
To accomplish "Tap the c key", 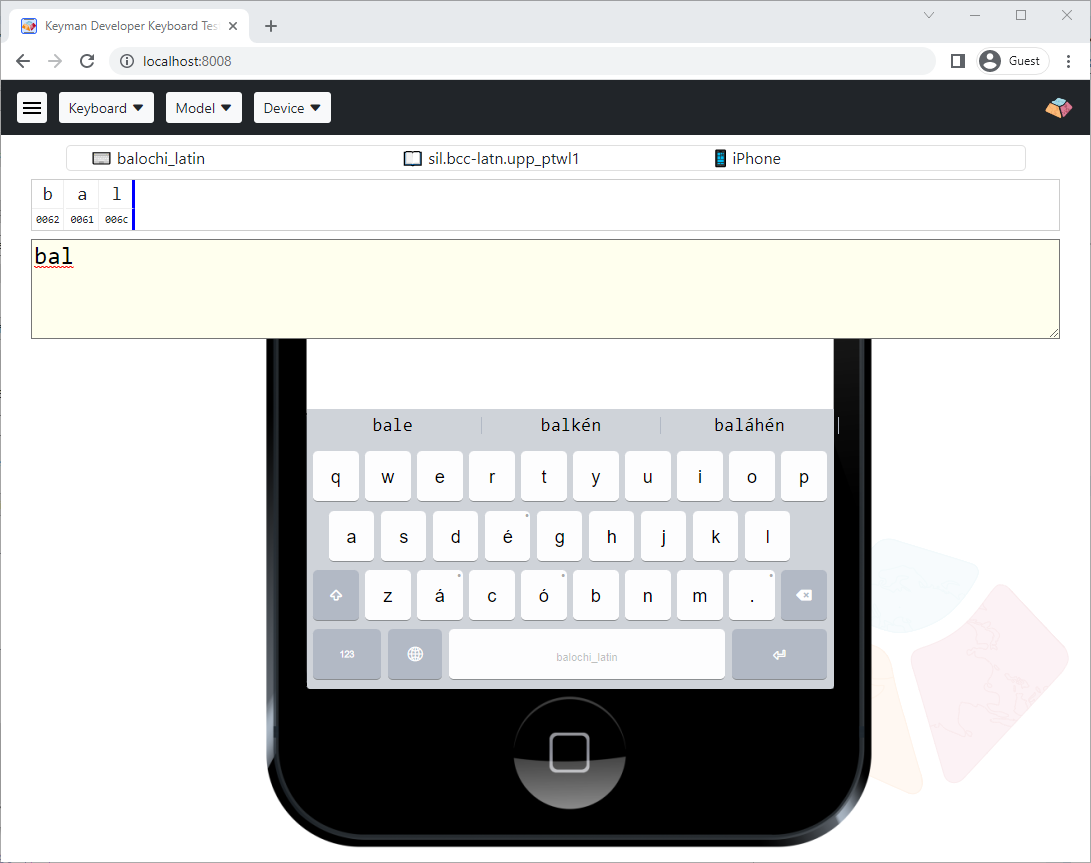I will (492, 596).
